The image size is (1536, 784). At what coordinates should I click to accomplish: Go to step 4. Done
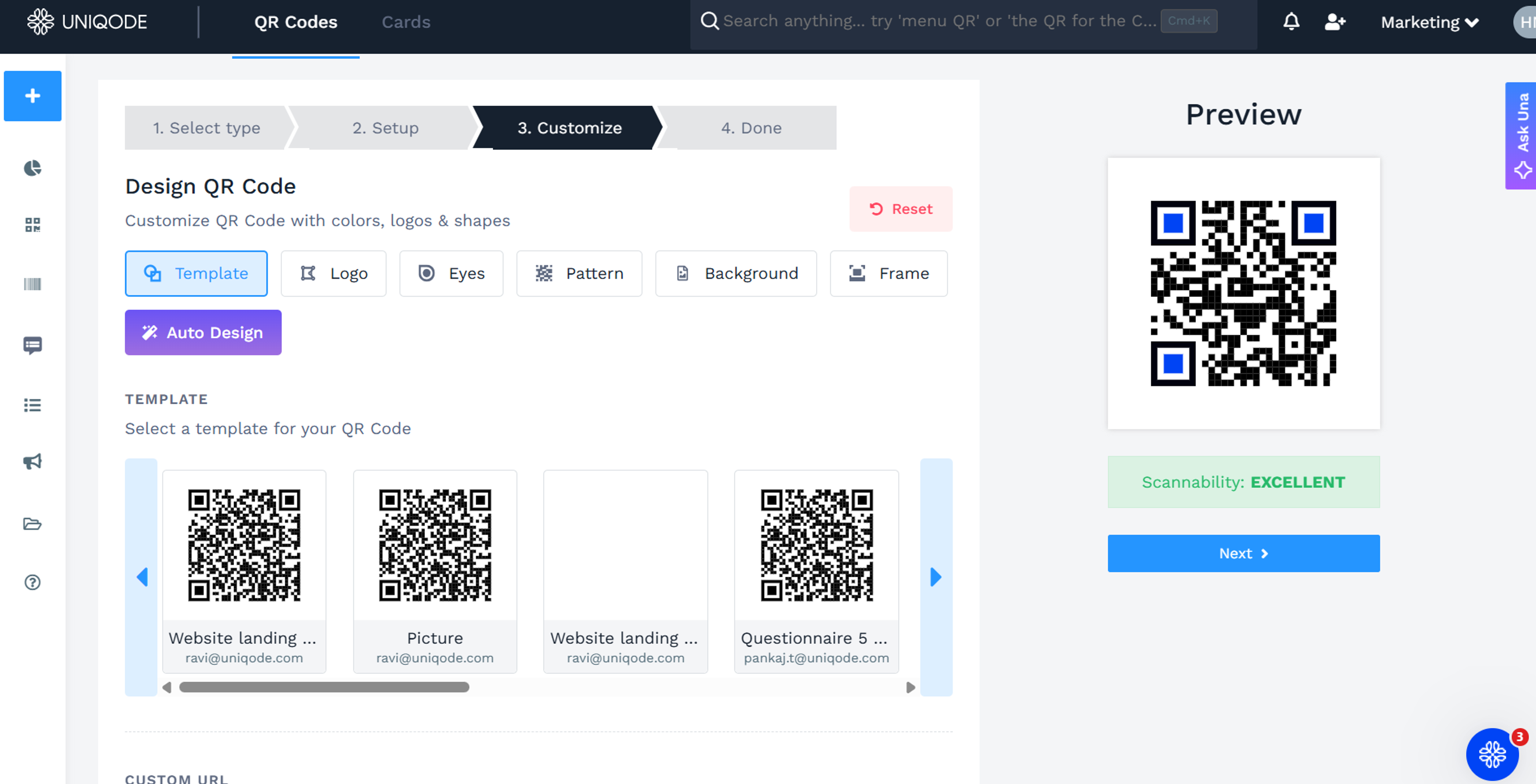pos(751,128)
